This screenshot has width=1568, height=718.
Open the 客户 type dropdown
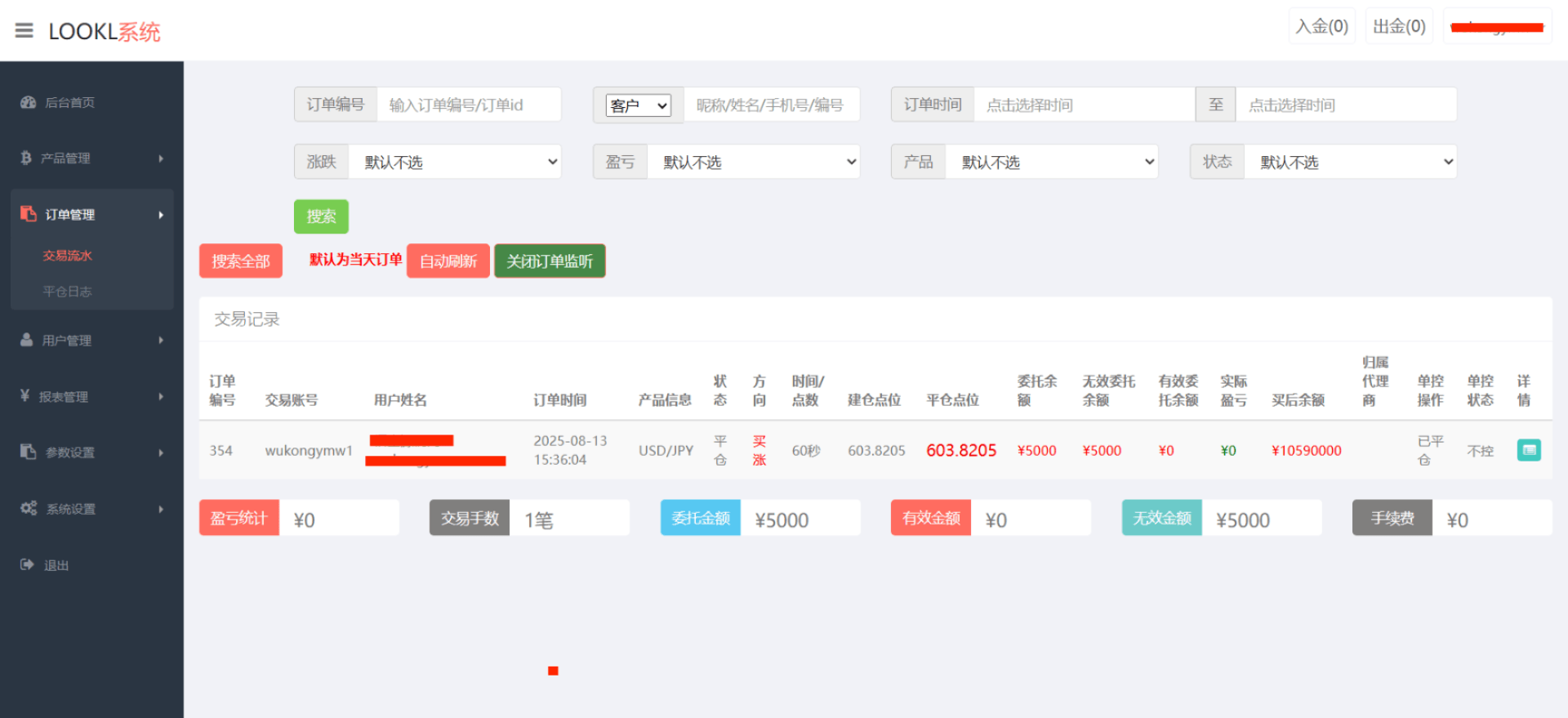pyautogui.click(x=638, y=105)
